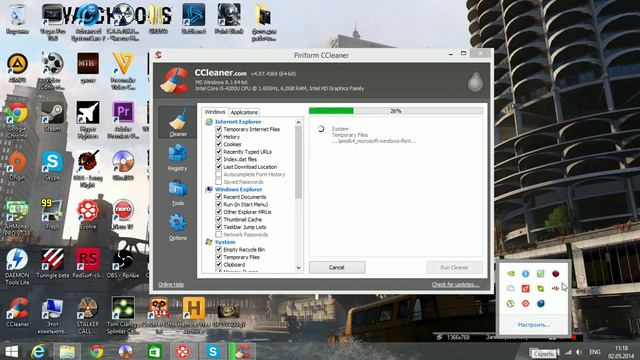Click the NVIDIA icon in tray popup

coord(511,273)
